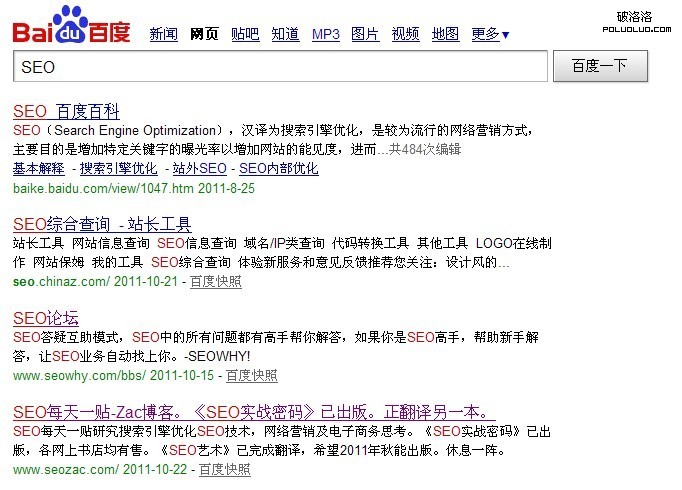Click the 站外SEO sub-link

tap(200, 168)
